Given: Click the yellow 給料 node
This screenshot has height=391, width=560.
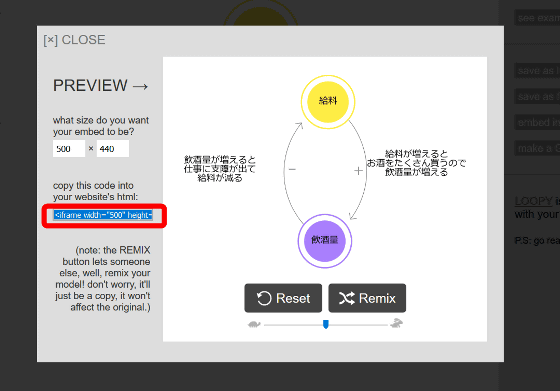Looking at the screenshot, I should tap(328, 102).
